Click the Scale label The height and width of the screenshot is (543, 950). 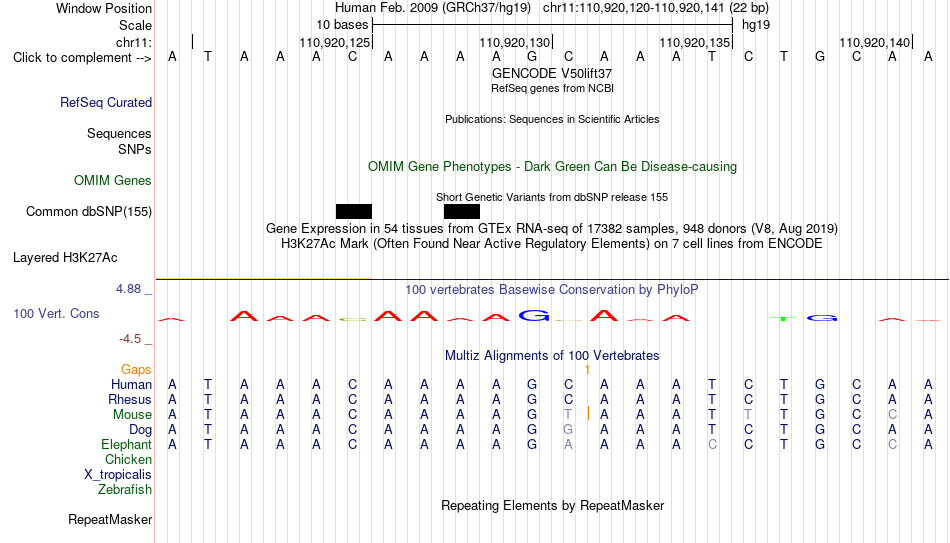(136, 25)
